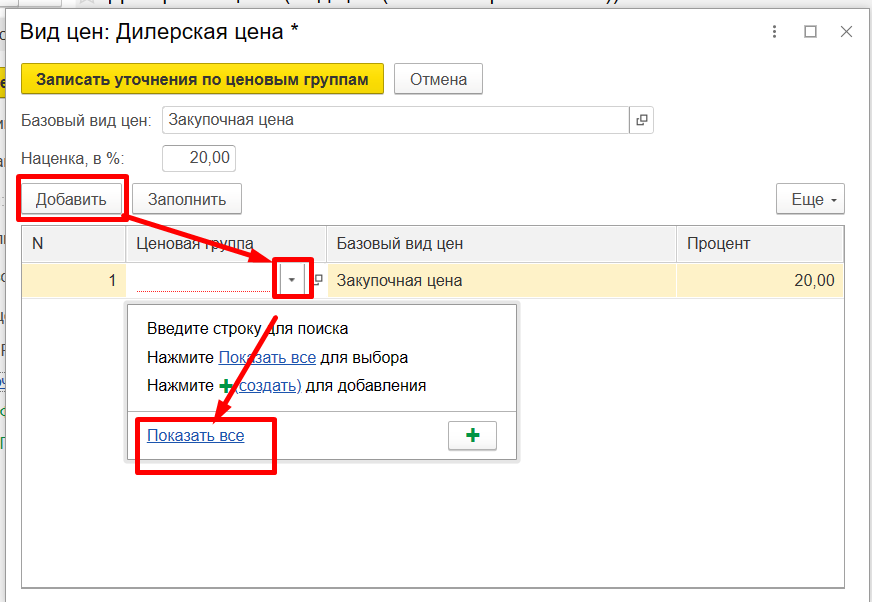Click the (создать) link in hint

268,385
